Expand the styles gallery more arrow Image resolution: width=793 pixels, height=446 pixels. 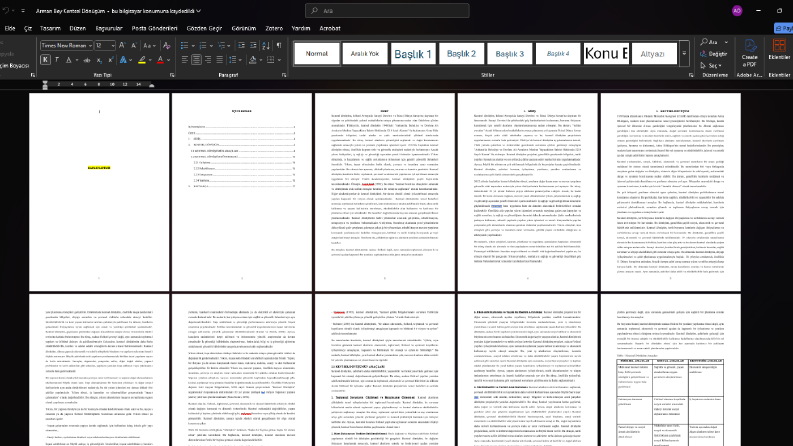684,53
